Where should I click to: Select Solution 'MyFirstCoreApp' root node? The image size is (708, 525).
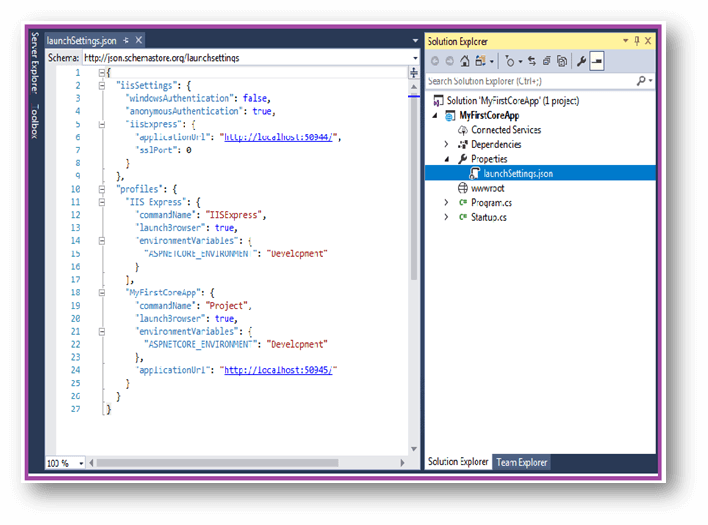[x=512, y=101]
